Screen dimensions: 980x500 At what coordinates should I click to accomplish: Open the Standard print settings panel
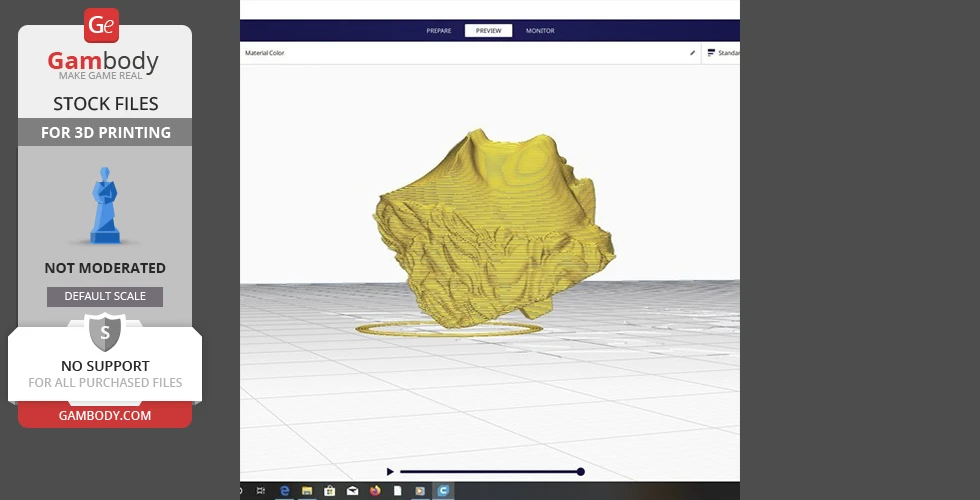coord(724,53)
